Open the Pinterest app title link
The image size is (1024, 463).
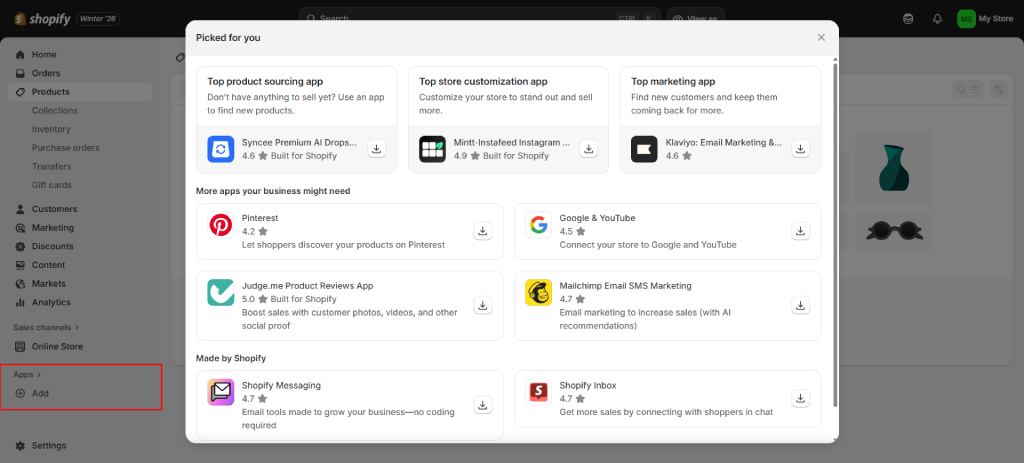[260, 218]
